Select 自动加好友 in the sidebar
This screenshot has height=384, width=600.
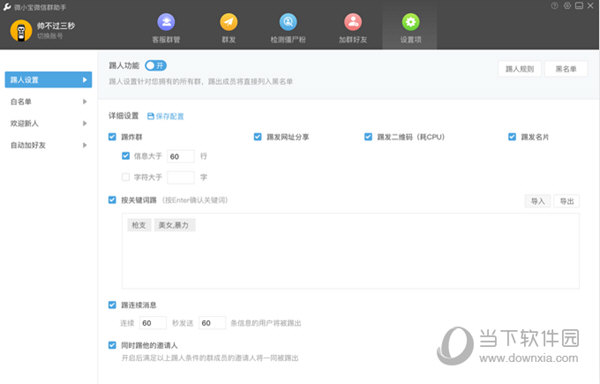coord(48,145)
